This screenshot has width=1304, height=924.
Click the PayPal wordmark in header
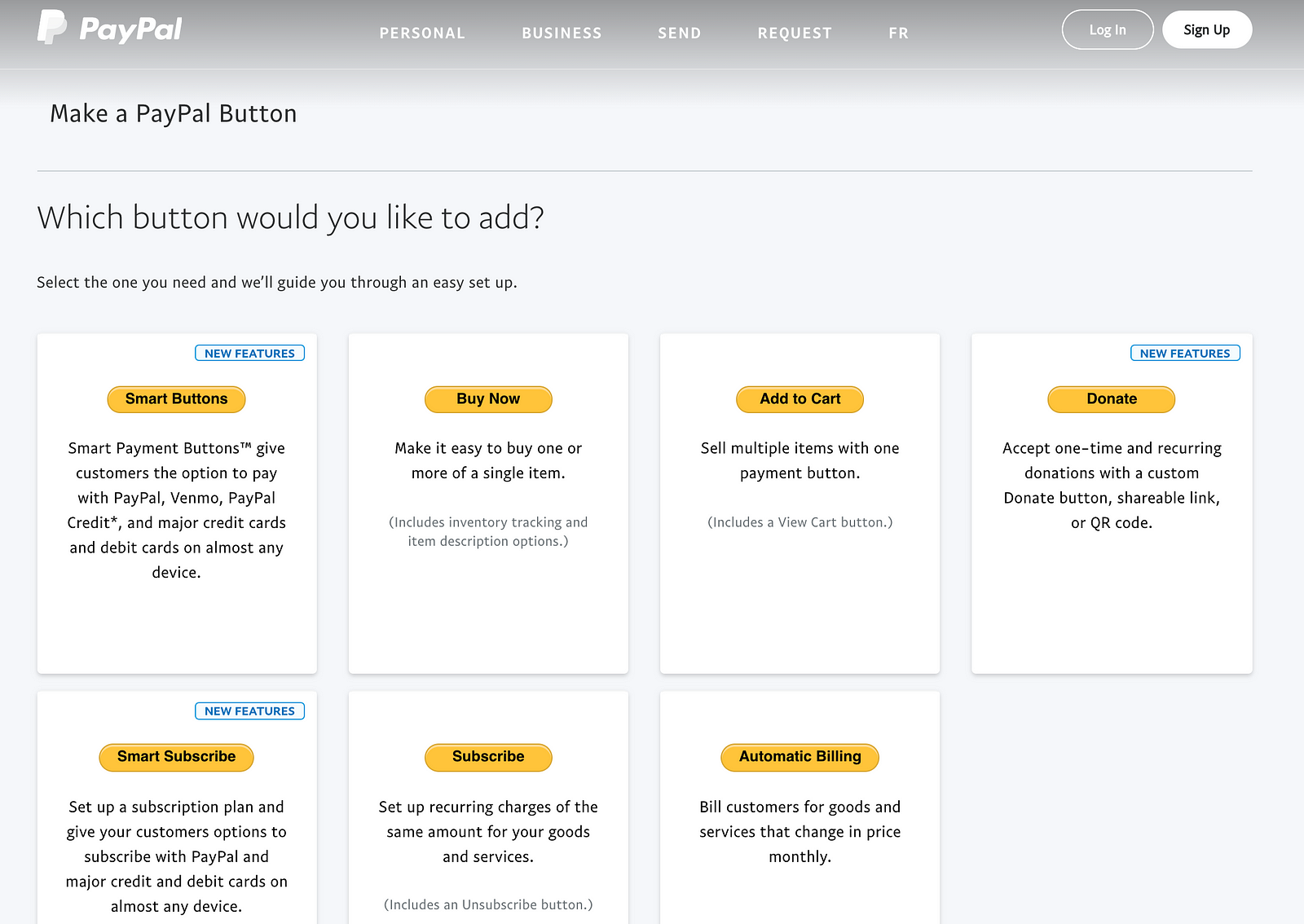pos(130,29)
